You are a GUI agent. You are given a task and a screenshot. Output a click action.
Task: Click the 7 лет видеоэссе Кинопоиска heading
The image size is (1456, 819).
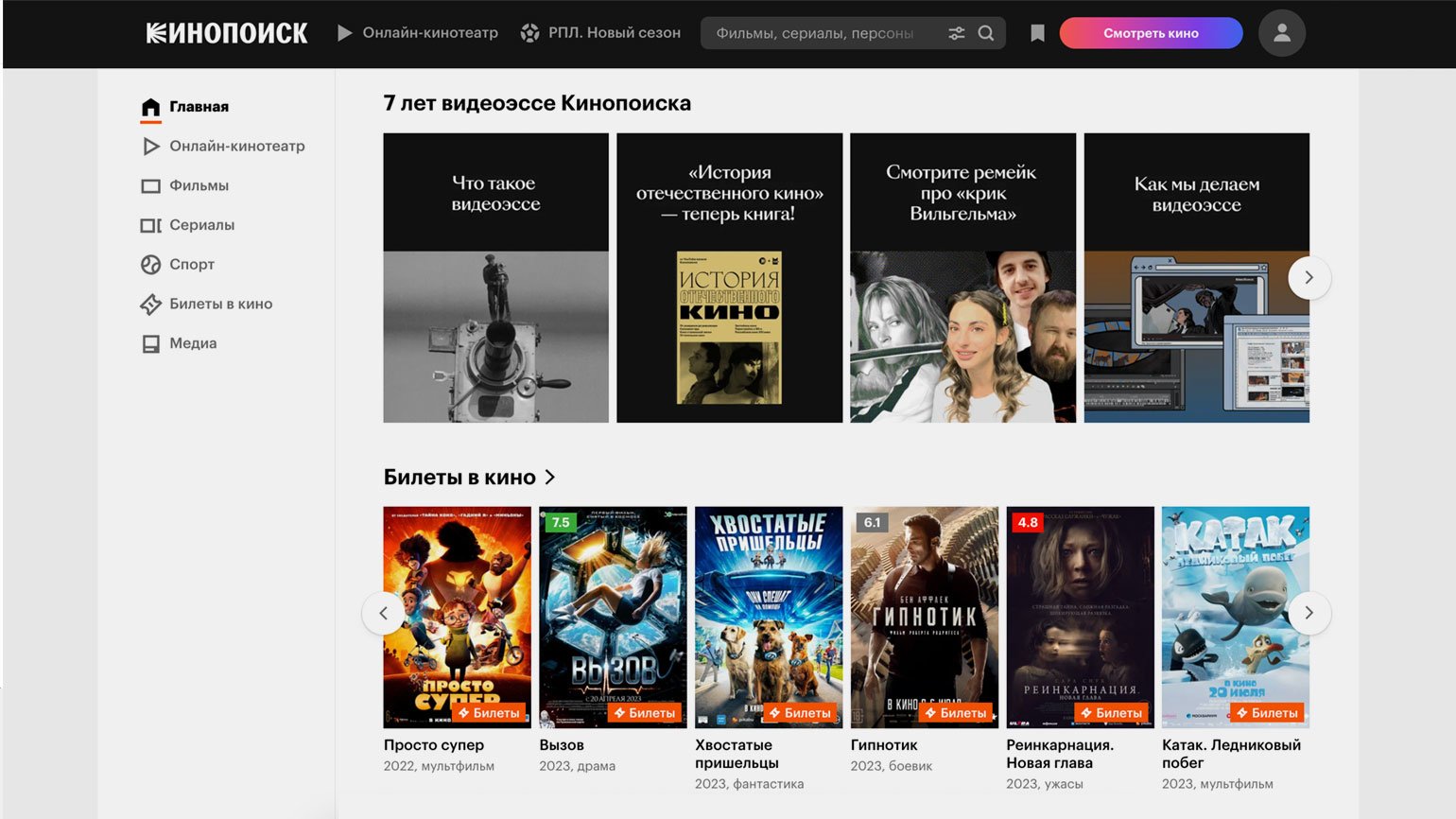tap(537, 103)
